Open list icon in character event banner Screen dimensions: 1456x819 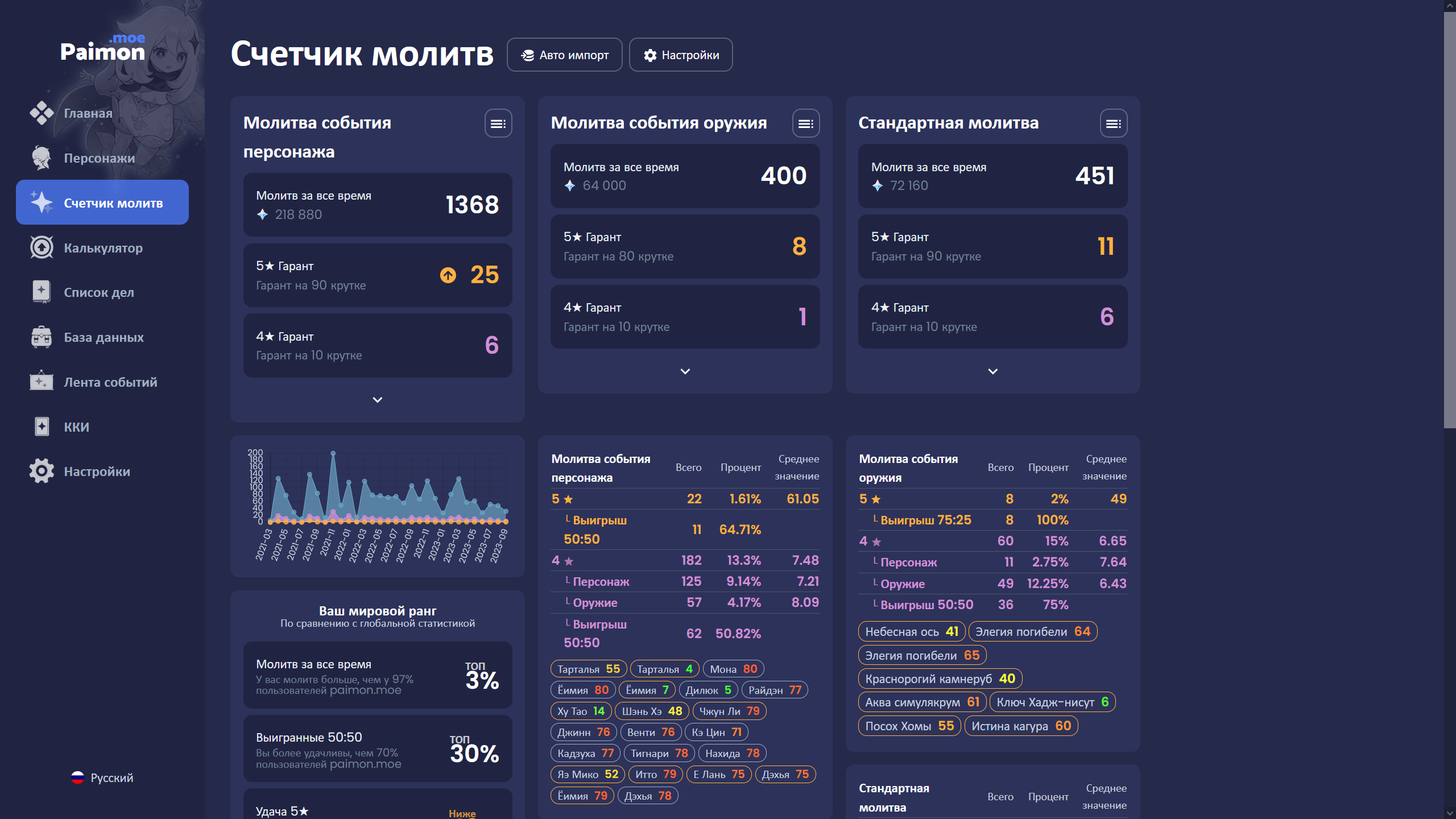[x=498, y=123]
